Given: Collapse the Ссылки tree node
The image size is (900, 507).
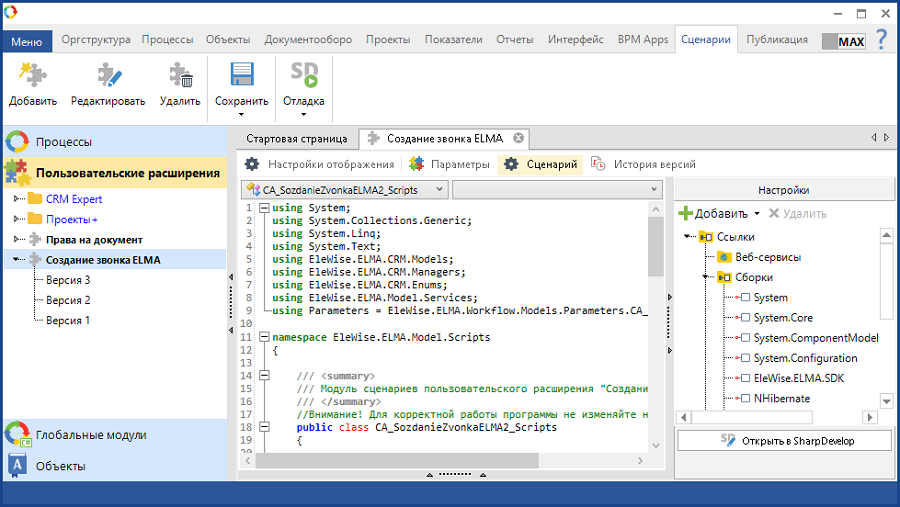Looking at the screenshot, I should pos(688,237).
